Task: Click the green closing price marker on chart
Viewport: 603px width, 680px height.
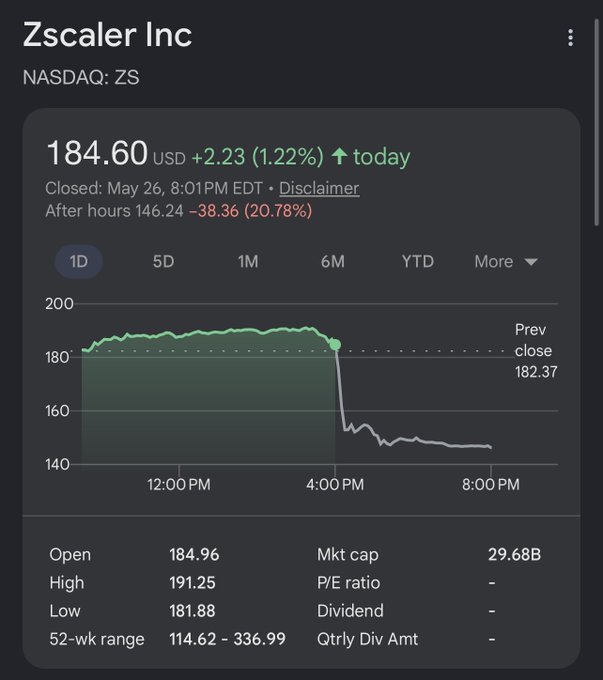Action: tap(335, 345)
